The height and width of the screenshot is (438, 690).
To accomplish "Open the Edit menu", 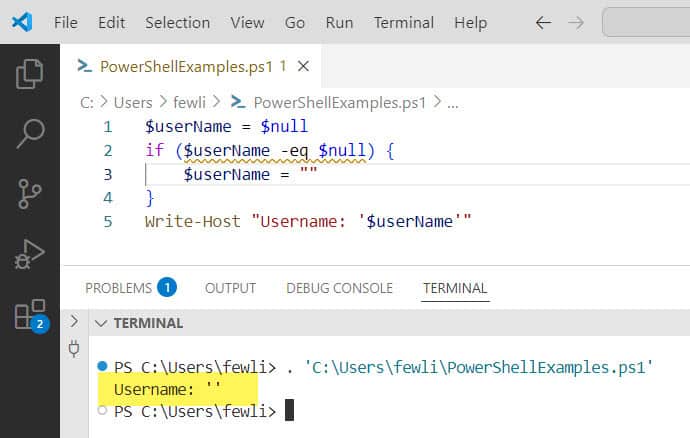I will coord(111,22).
